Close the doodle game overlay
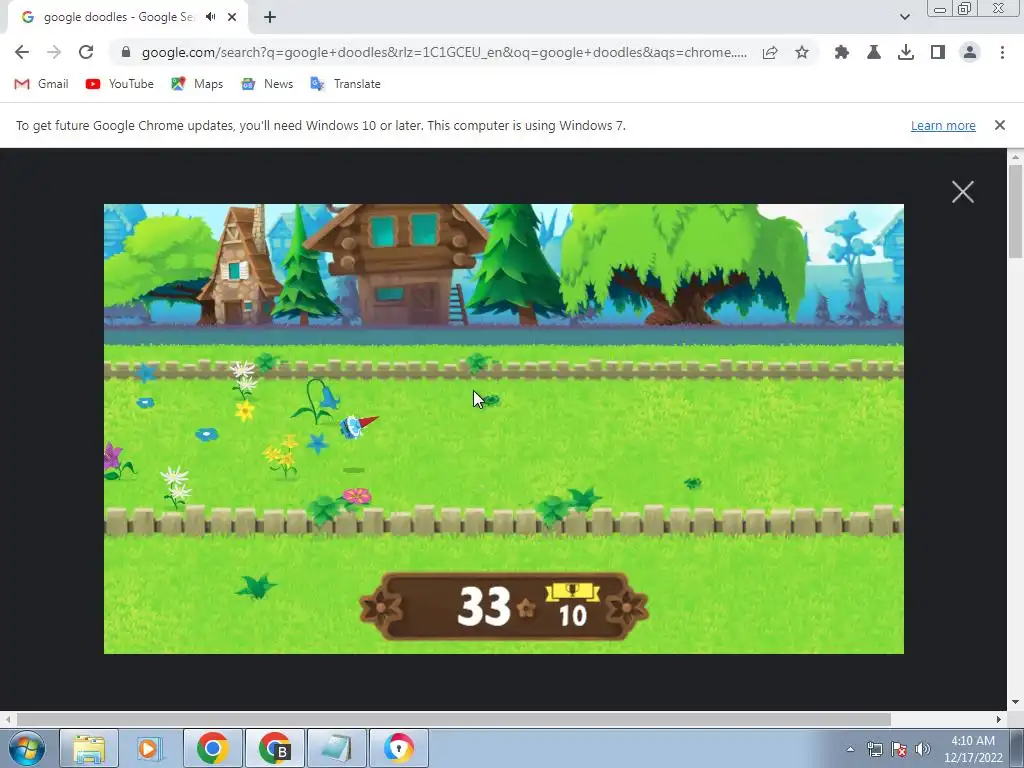The height and width of the screenshot is (768, 1024). click(963, 192)
